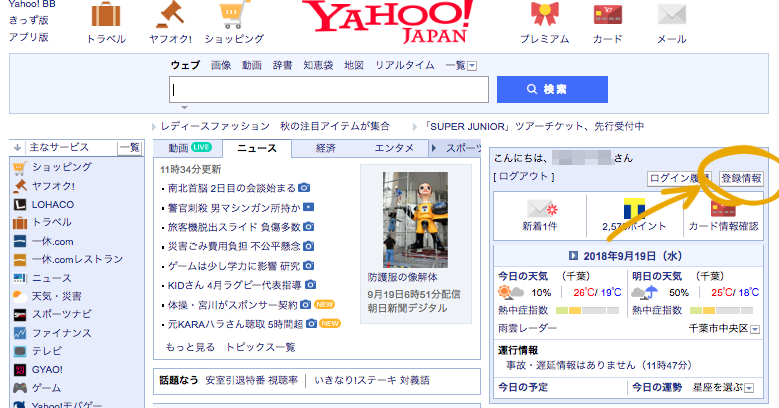Switch to the エンタメ news tab

(394, 148)
